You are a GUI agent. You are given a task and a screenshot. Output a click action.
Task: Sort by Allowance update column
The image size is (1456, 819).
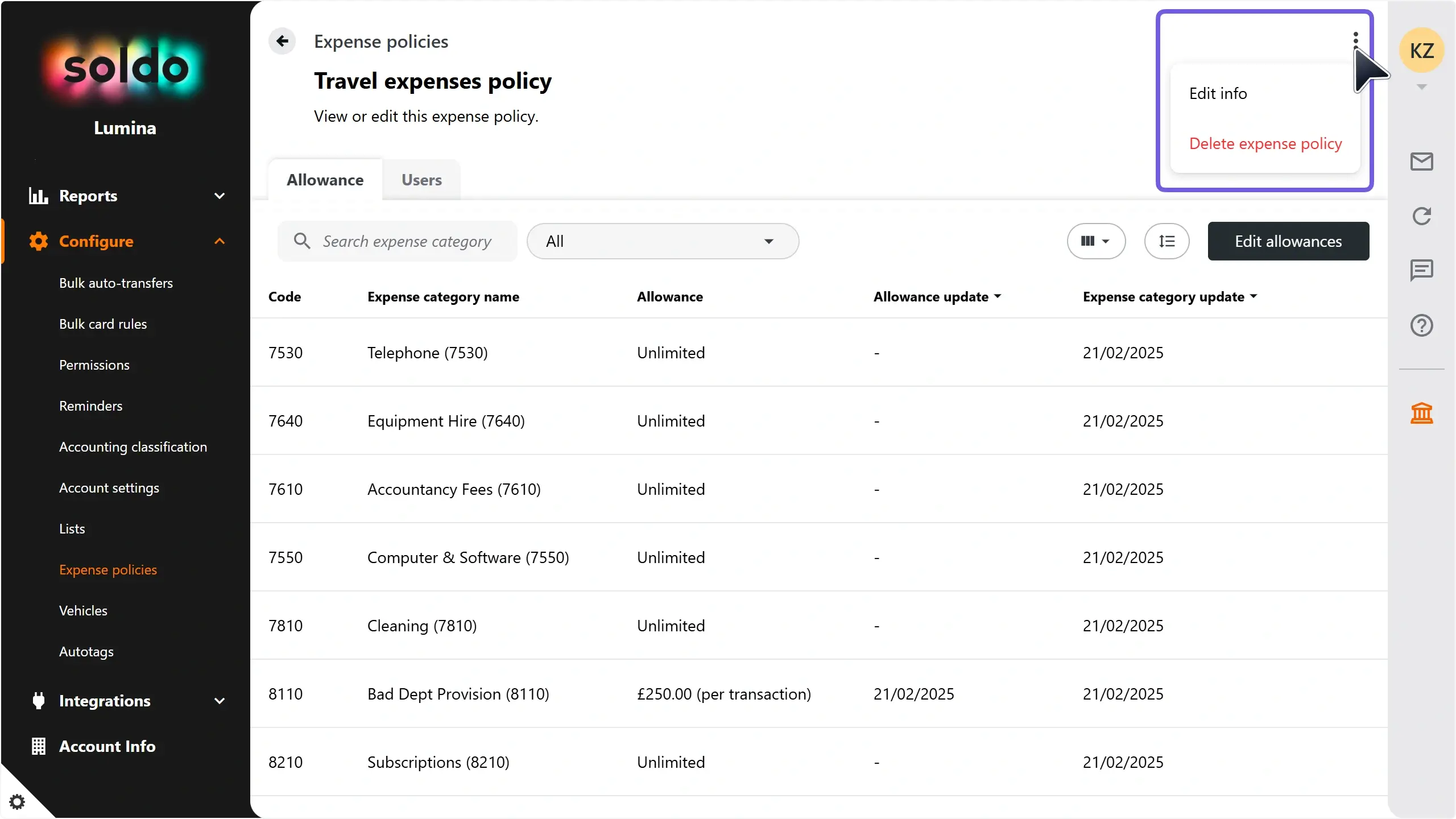click(937, 297)
